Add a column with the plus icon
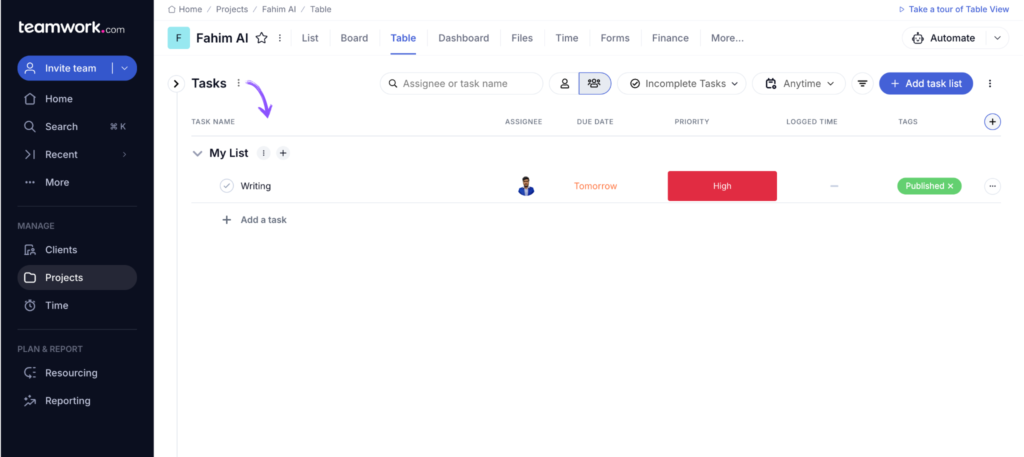The image size is (1024, 457). (993, 121)
